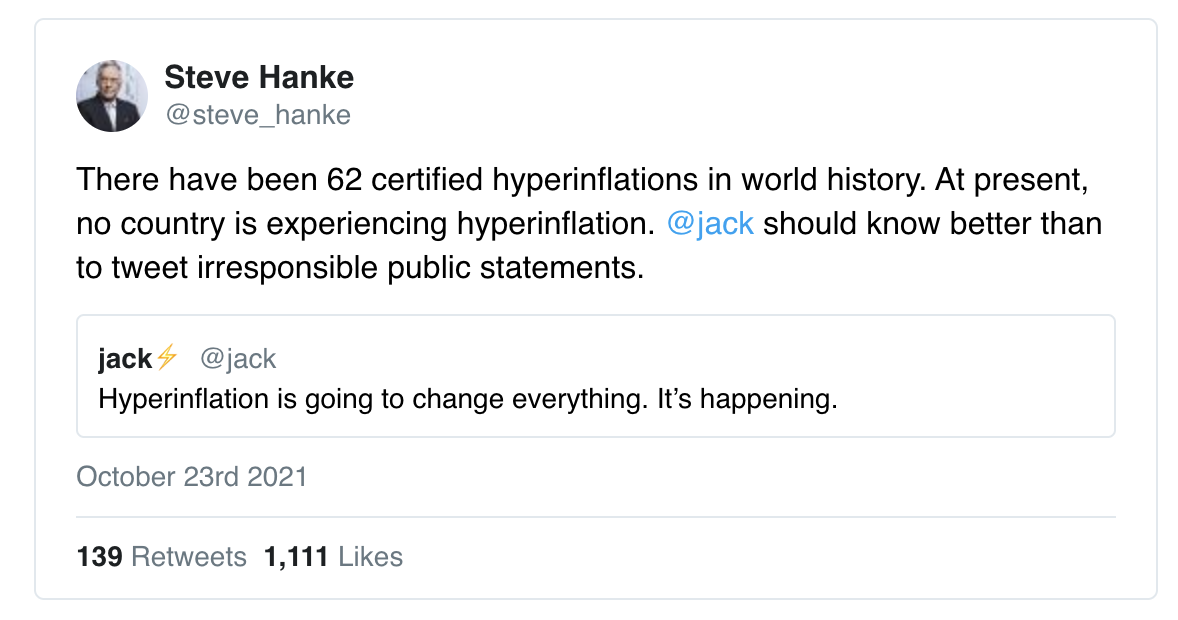Open the Steve Hanke display name
The width and height of the screenshot is (1178, 620).
point(258,77)
